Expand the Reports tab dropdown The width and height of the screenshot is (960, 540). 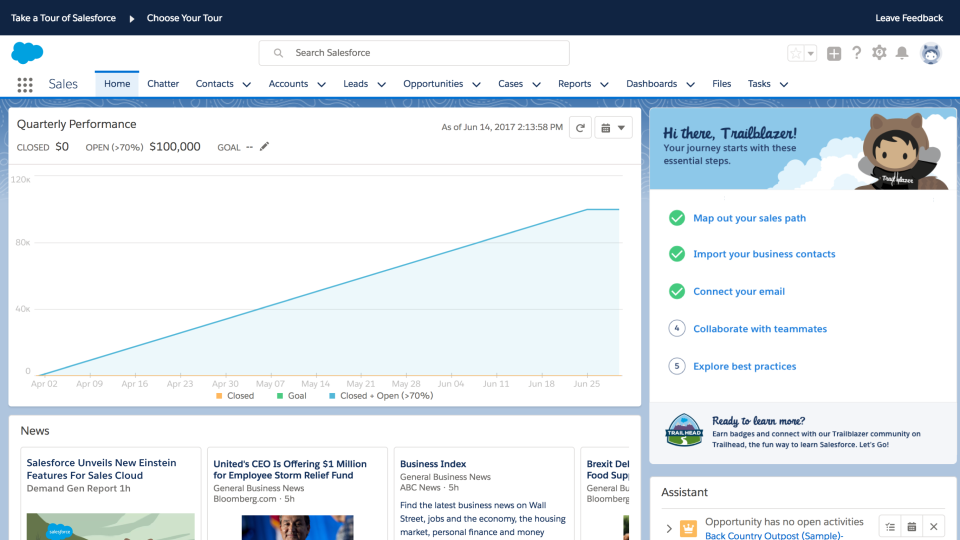click(604, 84)
